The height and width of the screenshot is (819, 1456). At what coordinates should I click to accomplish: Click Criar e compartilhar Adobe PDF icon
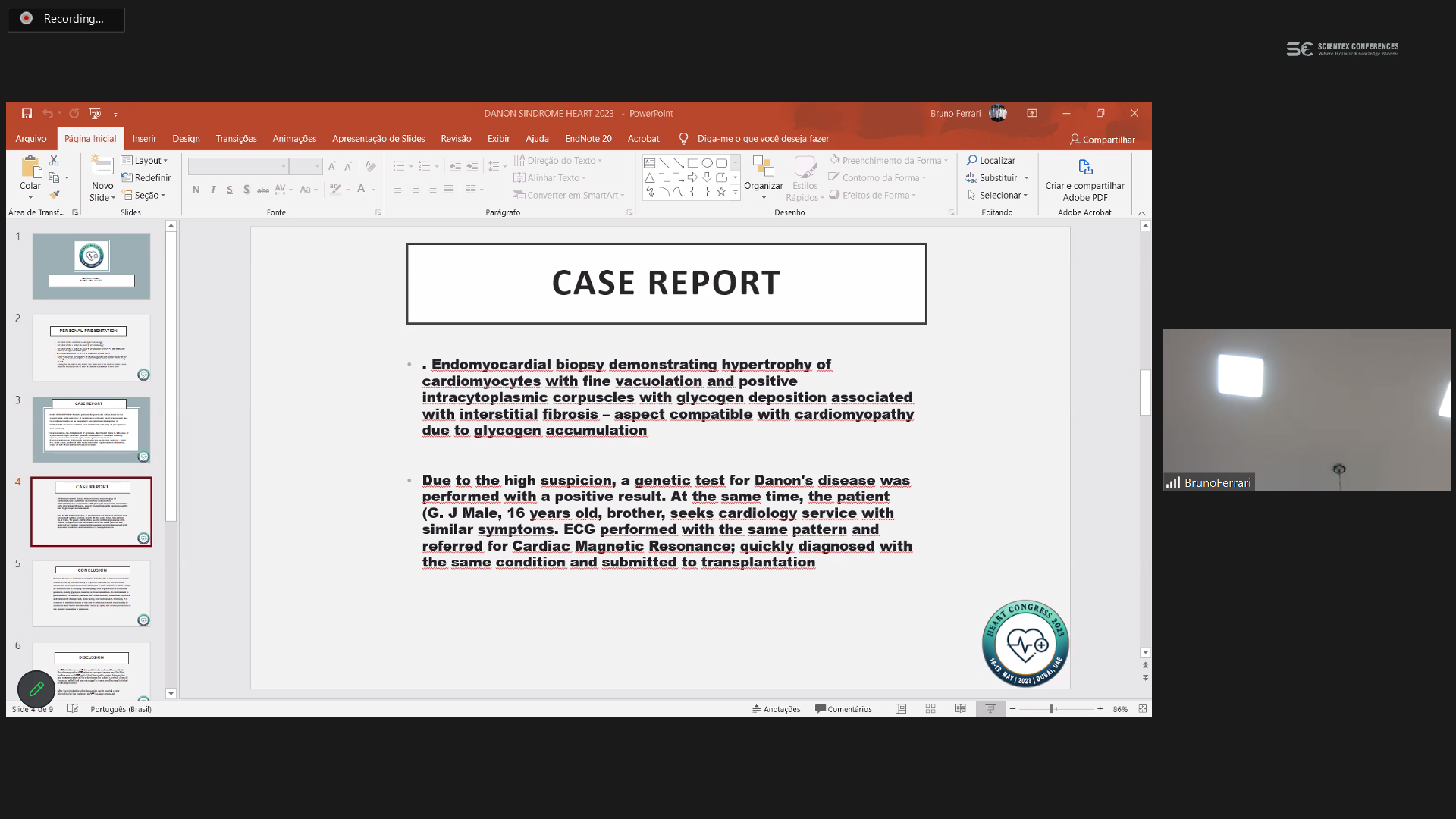(1084, 167)
